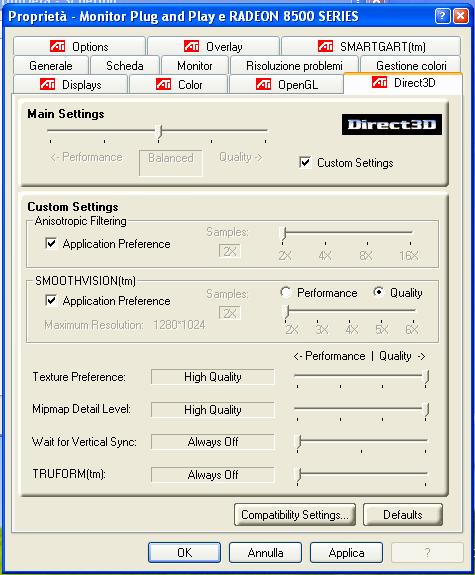Screen dimensions: 475x575
Task: Click the Mipmap Detail Level slider handle
Action: (426, 410)
